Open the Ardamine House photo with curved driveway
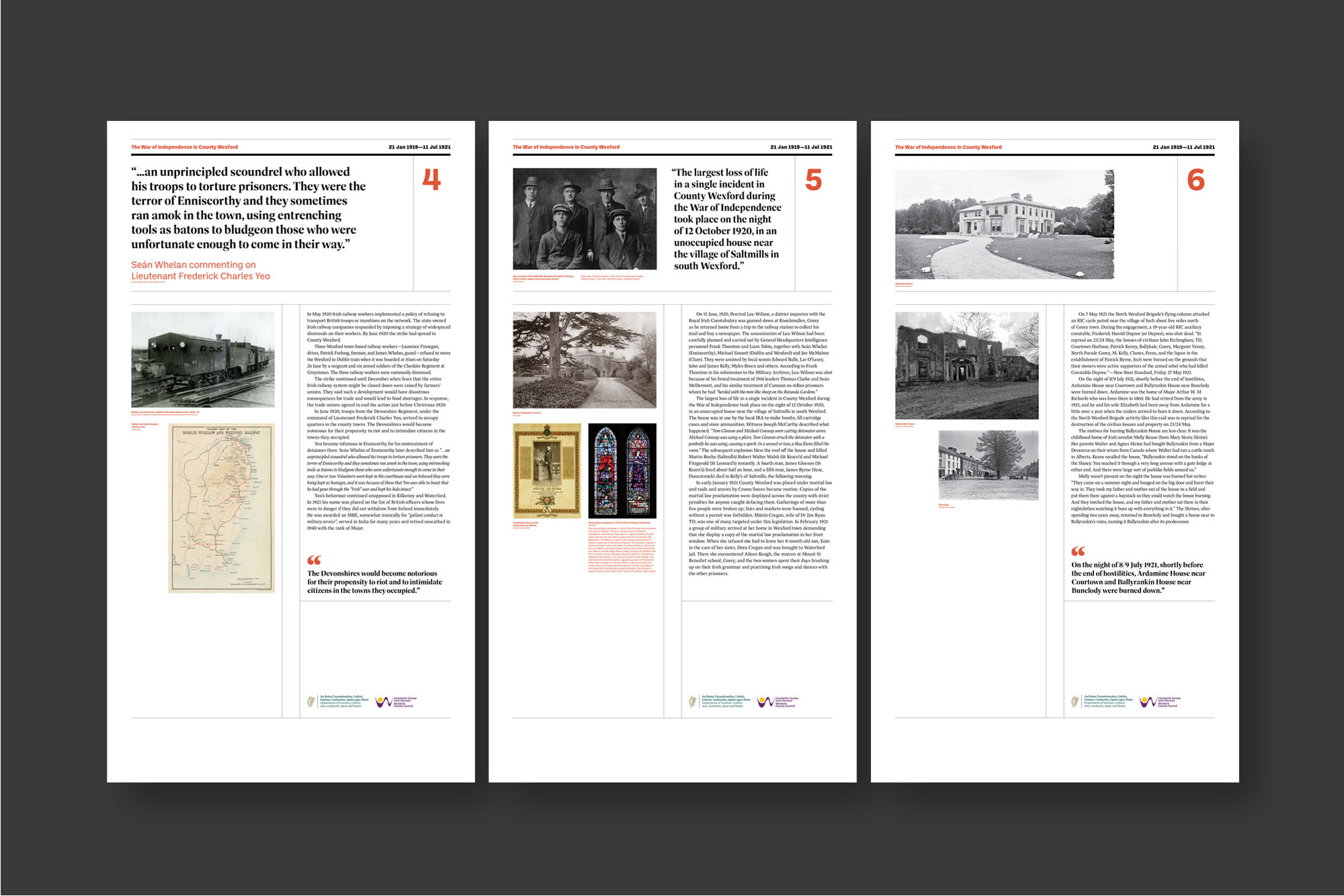The height and width of the screenshot is (896, 1344). (1005, 224)
